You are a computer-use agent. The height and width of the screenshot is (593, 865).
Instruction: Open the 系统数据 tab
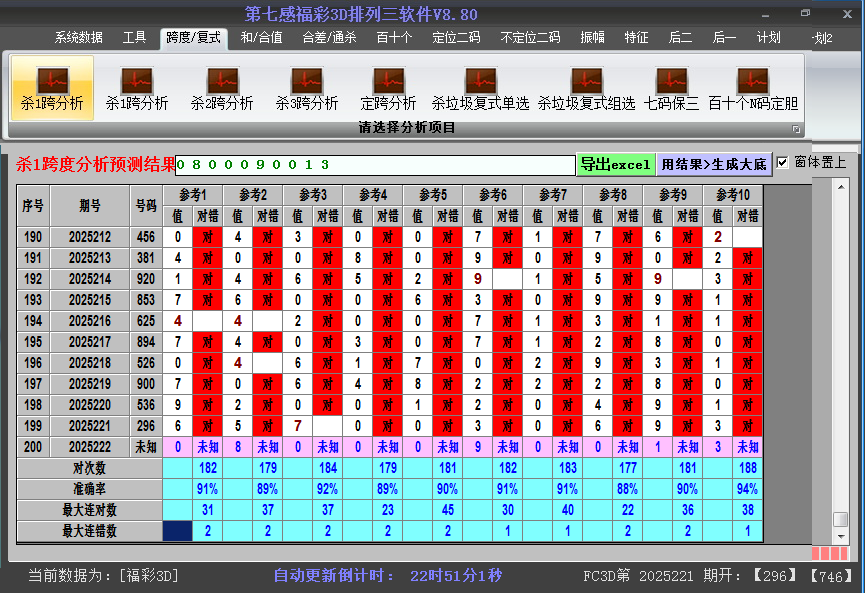(x=79, y=38)
